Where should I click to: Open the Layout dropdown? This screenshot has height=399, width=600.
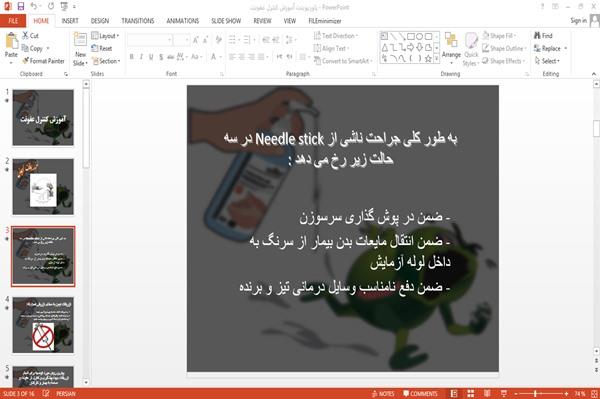106,36
